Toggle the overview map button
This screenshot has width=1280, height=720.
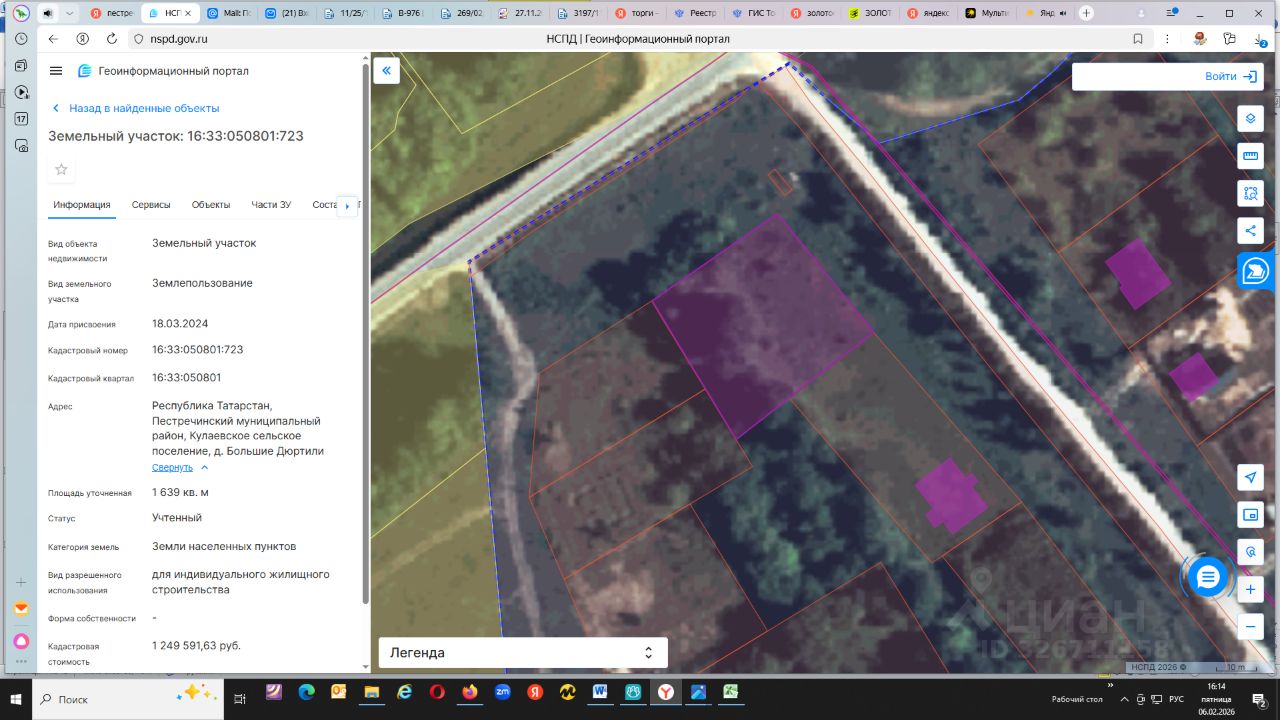[x=1250, y=515]
